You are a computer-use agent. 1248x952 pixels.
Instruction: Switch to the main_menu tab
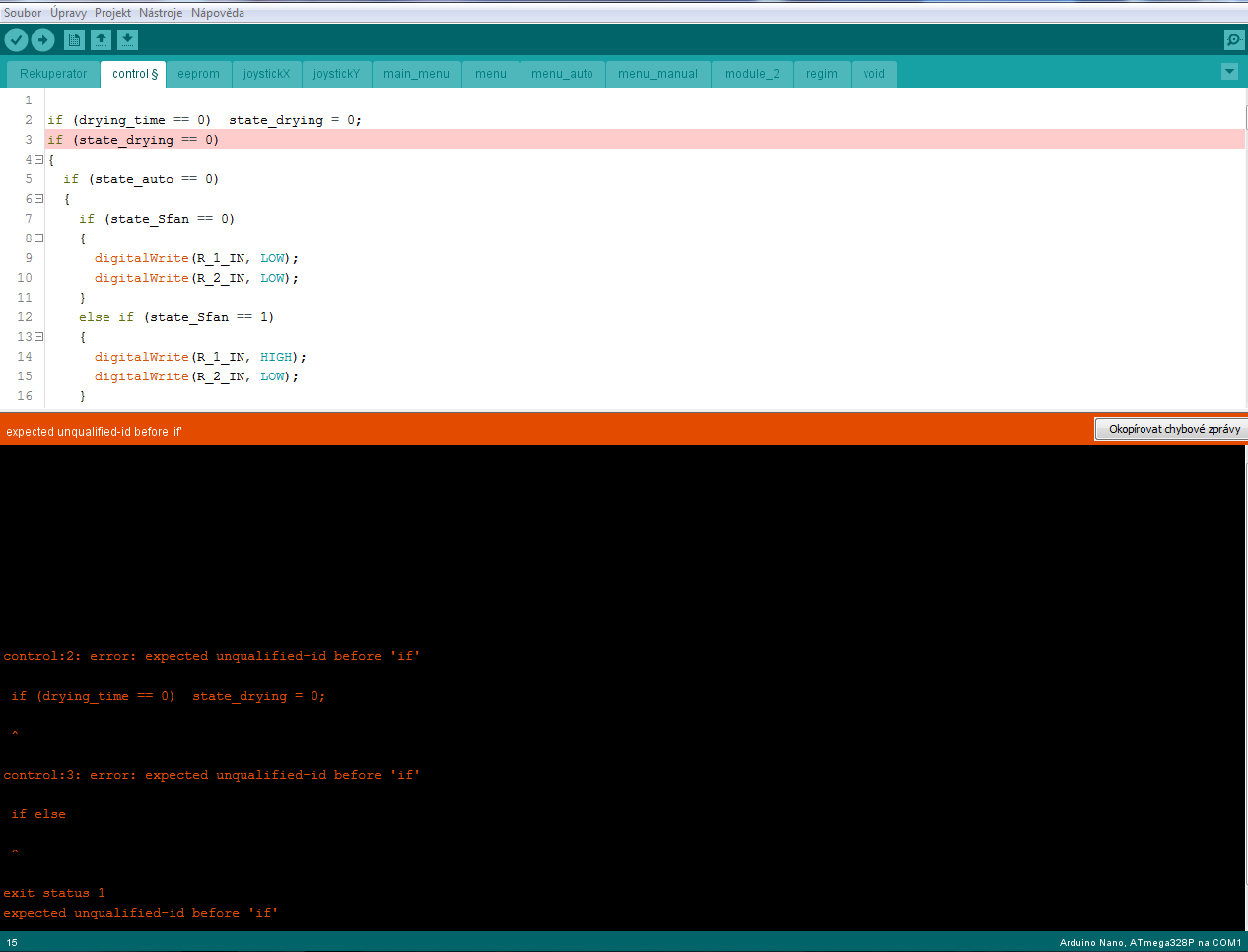(x=416, y=74)
